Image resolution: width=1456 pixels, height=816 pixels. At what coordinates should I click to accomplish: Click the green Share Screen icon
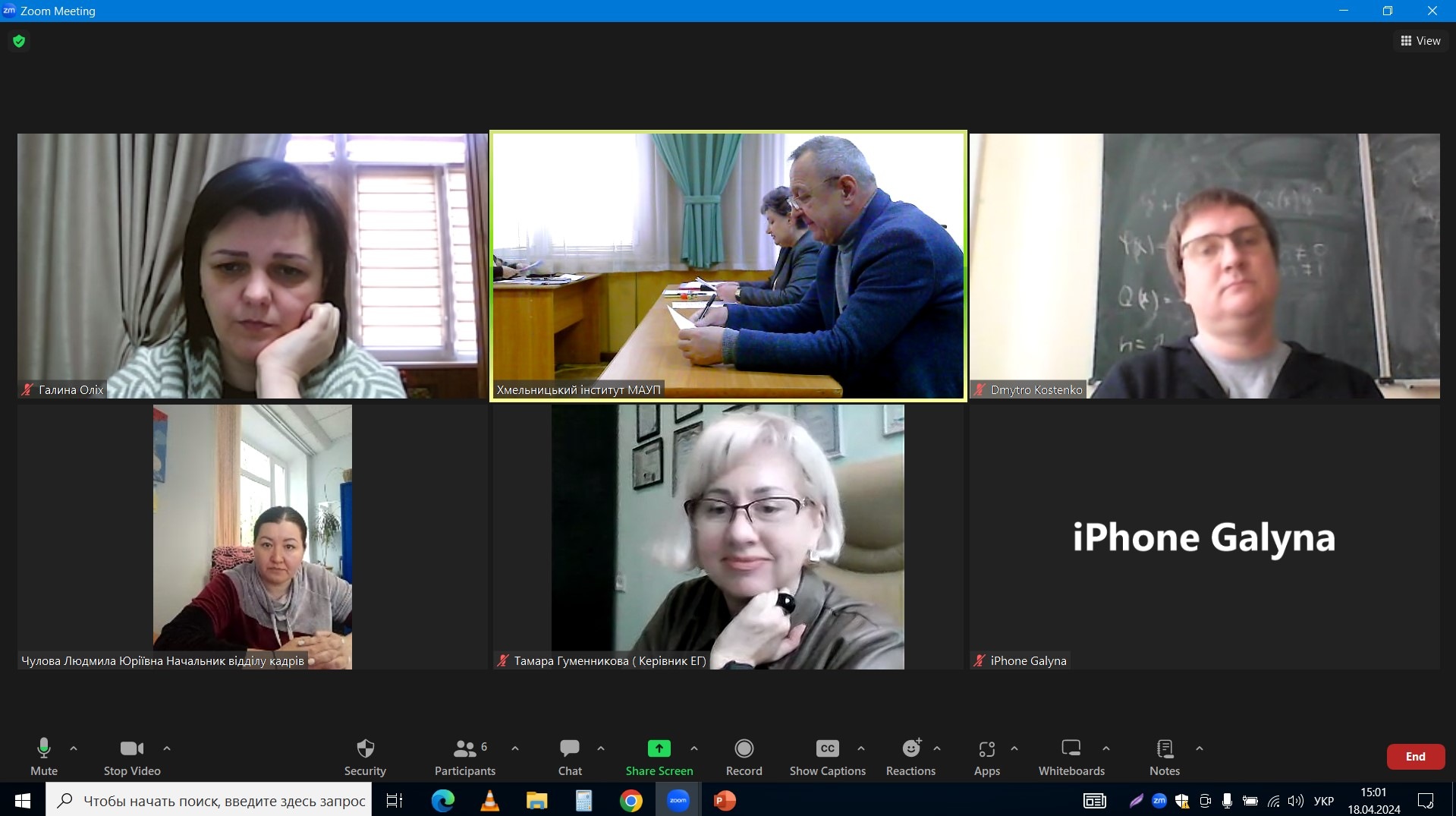[x=659, y=749]
